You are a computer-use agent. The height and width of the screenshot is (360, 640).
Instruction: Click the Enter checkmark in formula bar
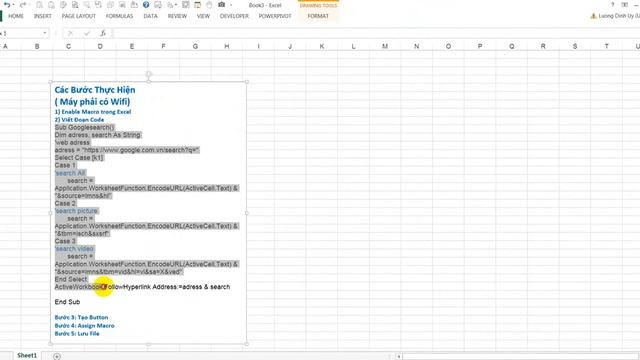pos(87,33)
